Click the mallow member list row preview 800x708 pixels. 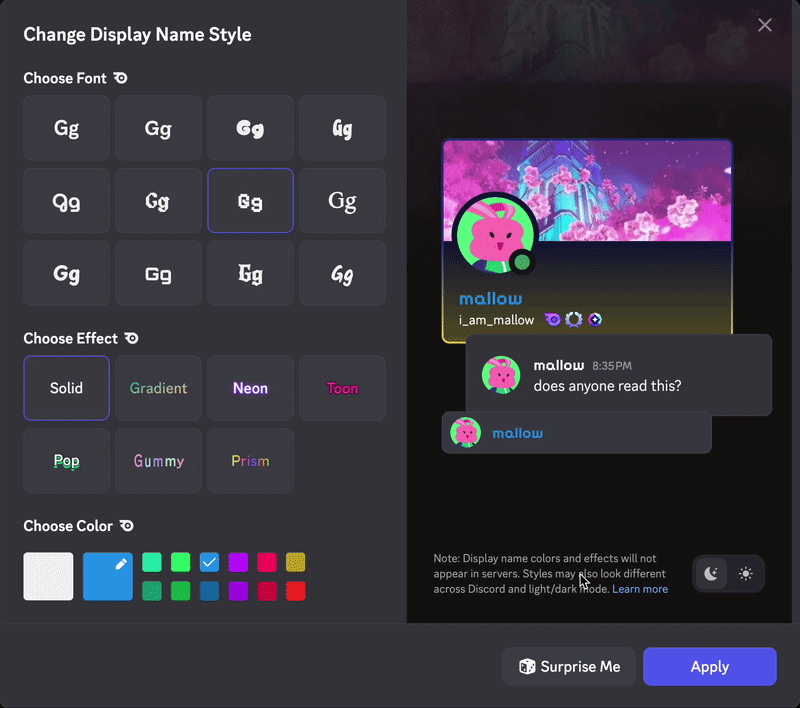click(x=577, y=433)
